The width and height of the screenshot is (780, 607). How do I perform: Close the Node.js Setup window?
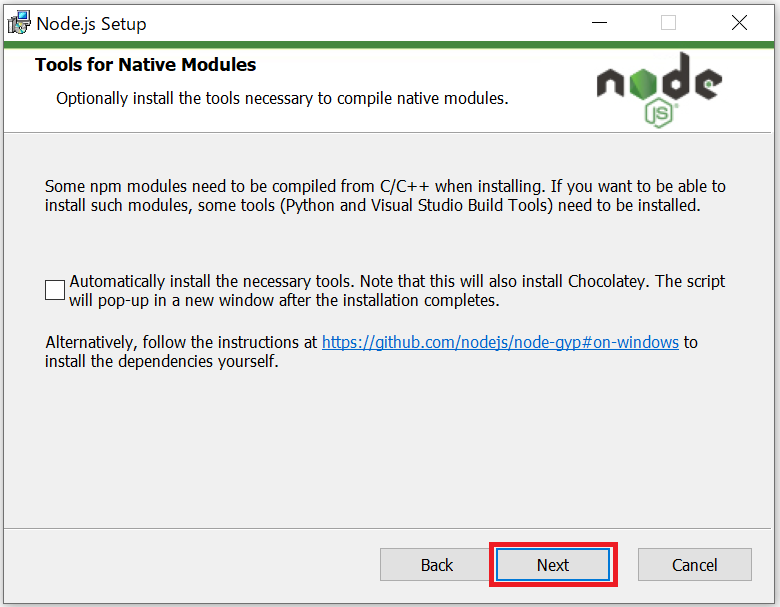739,22
